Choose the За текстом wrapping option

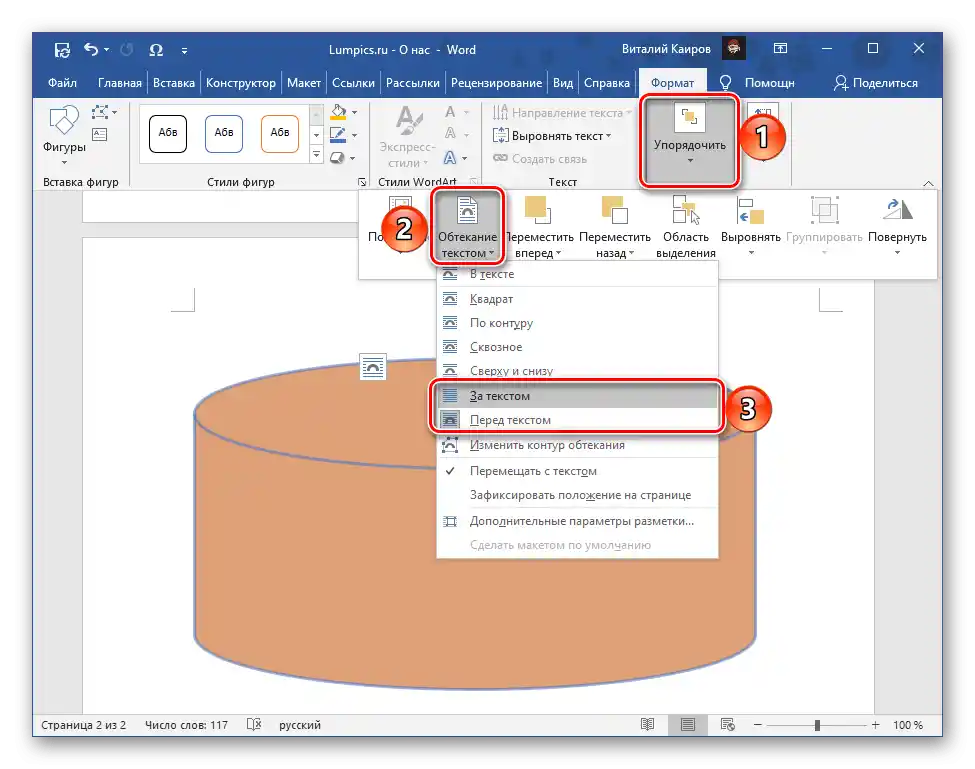(x=500, y=397)
